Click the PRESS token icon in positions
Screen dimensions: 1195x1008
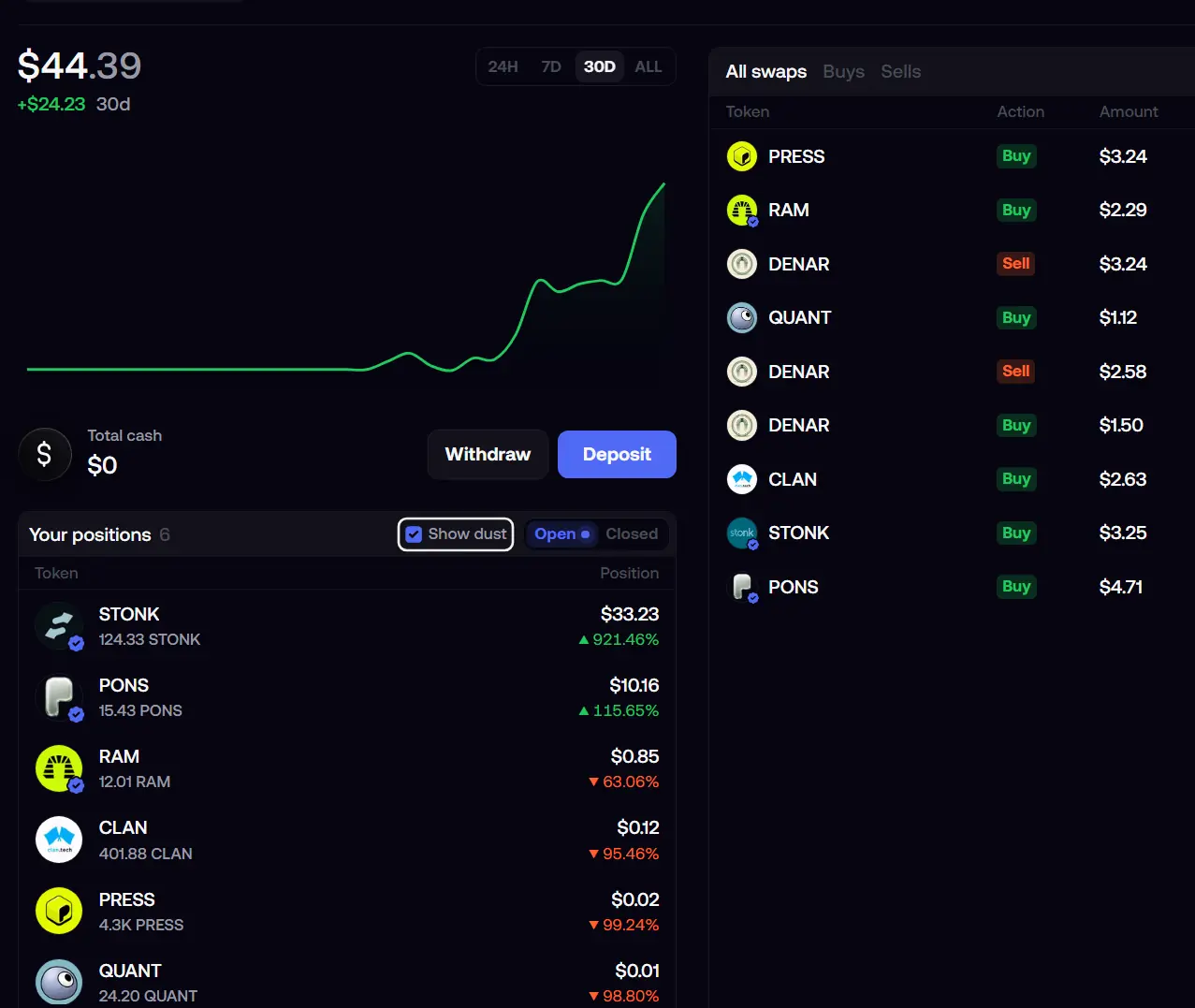[59, 912]
